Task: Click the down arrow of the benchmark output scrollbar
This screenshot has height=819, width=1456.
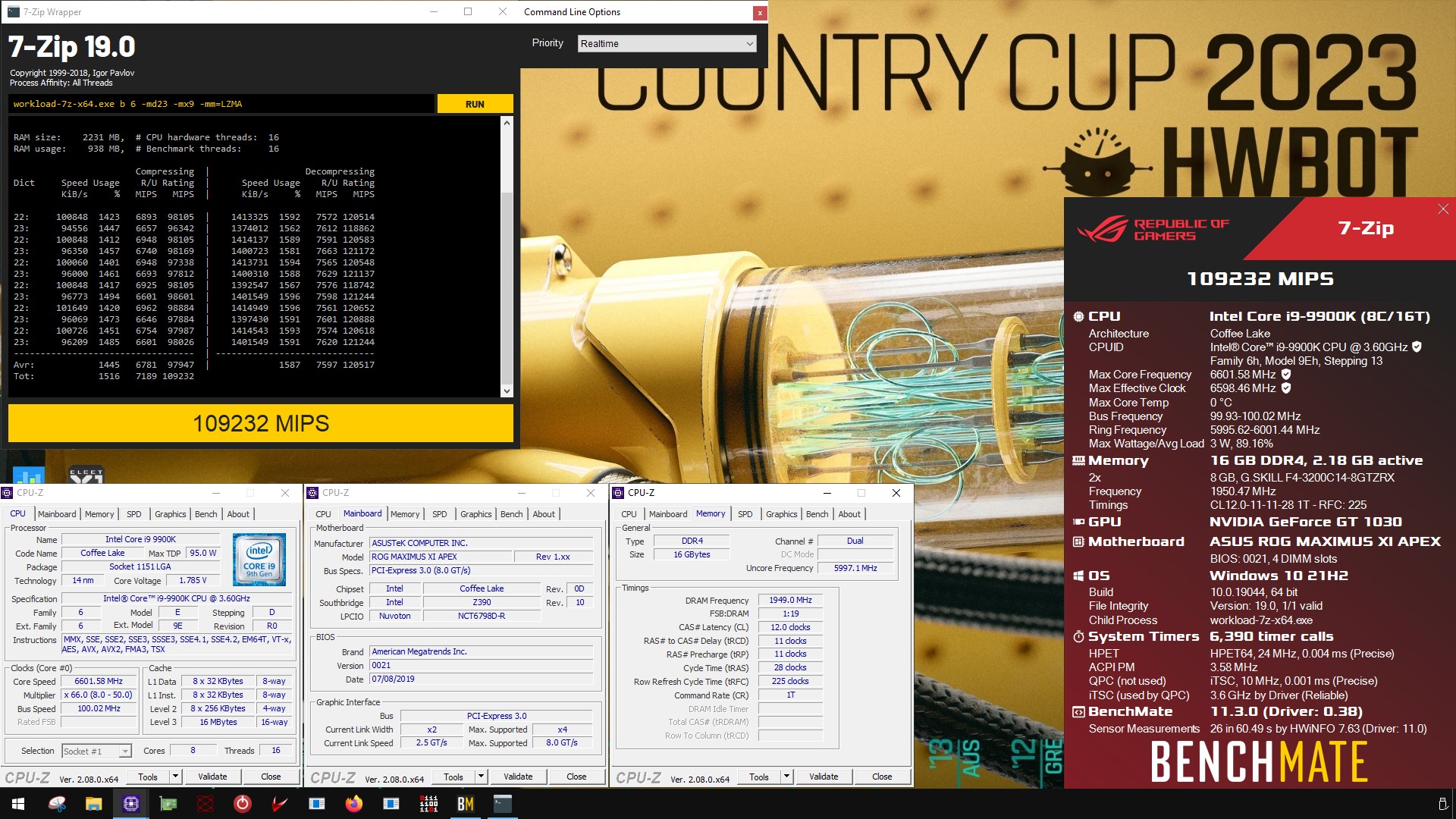Action: click(x=507, y=391)
